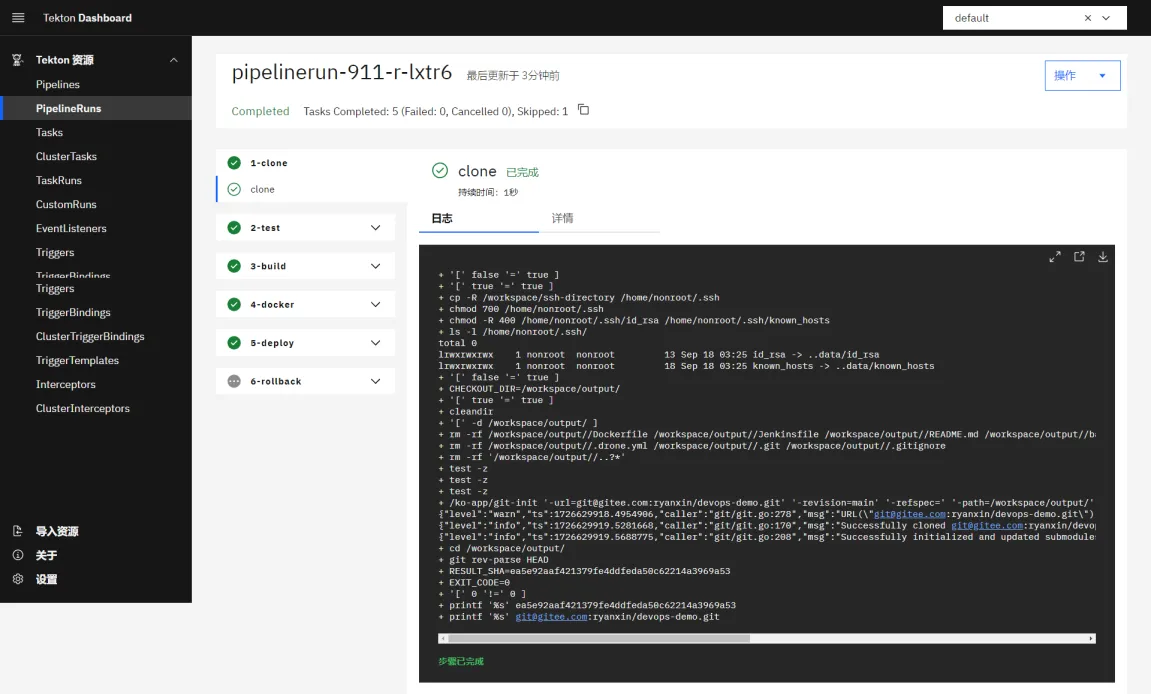
Task: Click the Completed status label
Action: click(261, 111)
